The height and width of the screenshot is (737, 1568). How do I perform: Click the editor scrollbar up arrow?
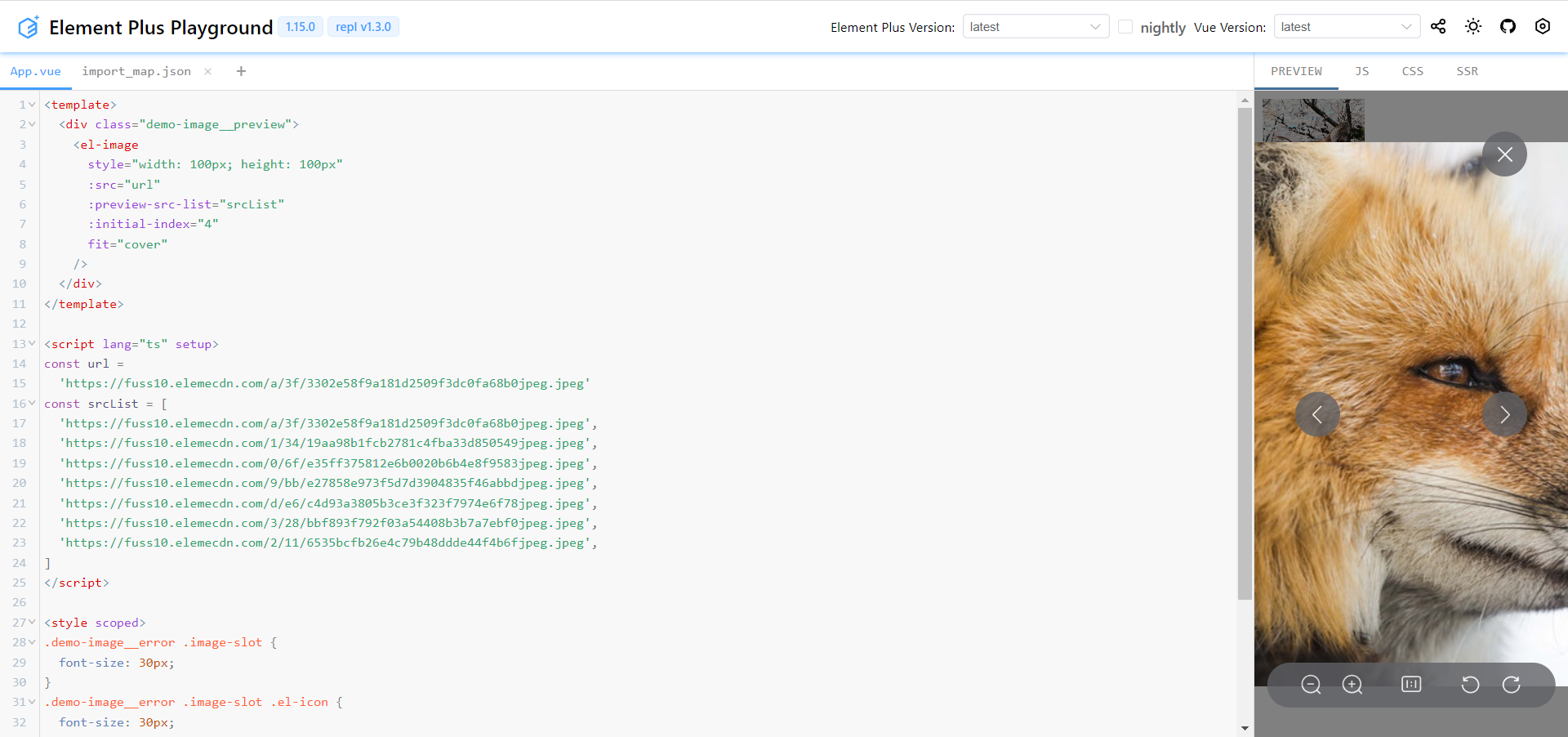tap(1245, 100)
